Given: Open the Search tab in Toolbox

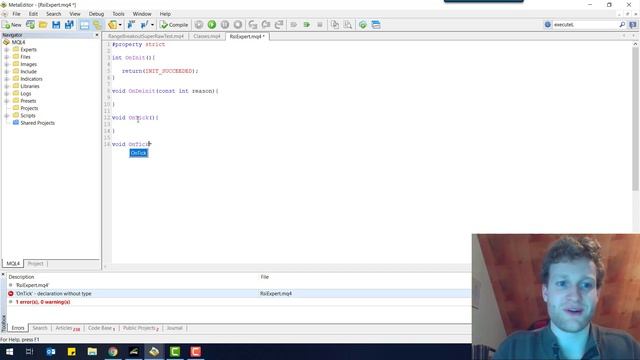Looking at the screenshot, I should 40,328.
